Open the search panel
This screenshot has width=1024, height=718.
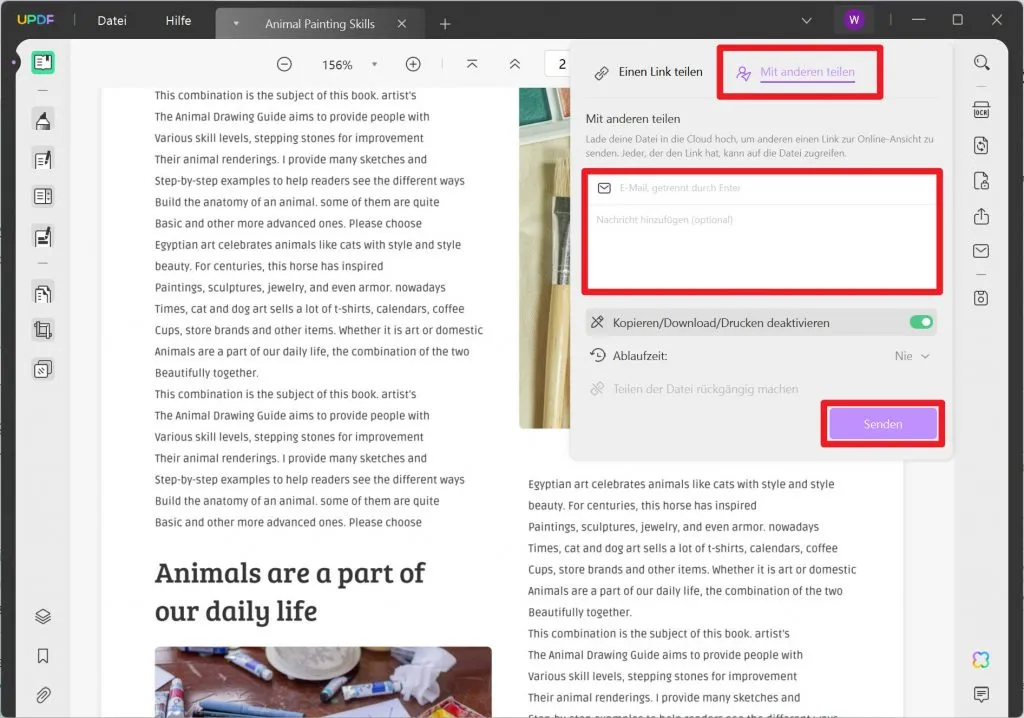point(981,62)
